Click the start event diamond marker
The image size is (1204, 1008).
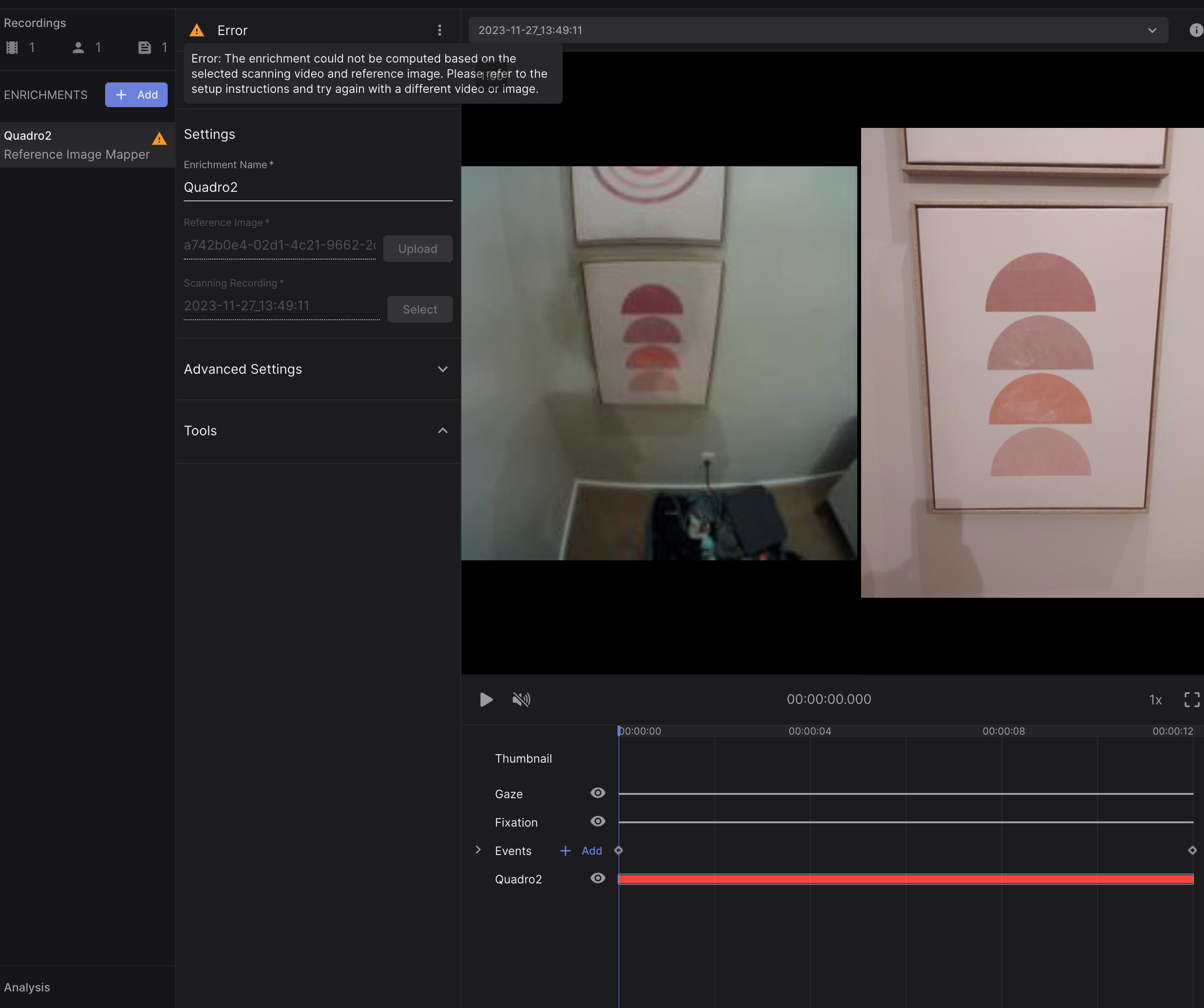(x=619, y=850)
